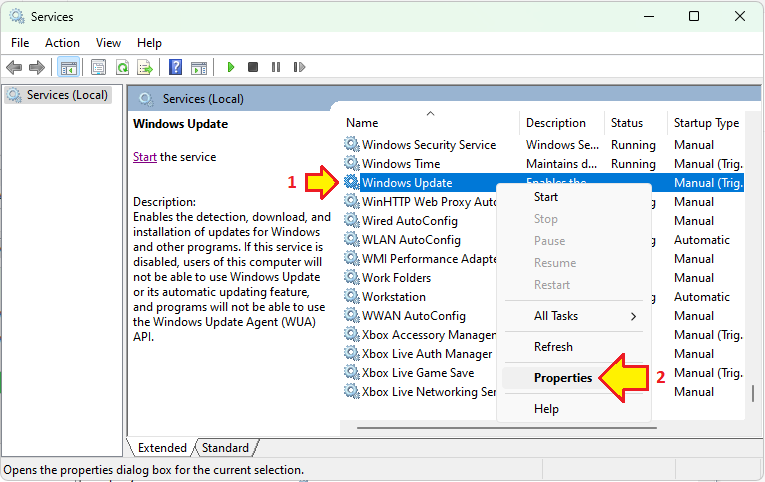Image resolution: width=765 pixels, height=482 pixels.
Task: Click gear icon beside Windows Update row
Action: click(x=351, y=182)
